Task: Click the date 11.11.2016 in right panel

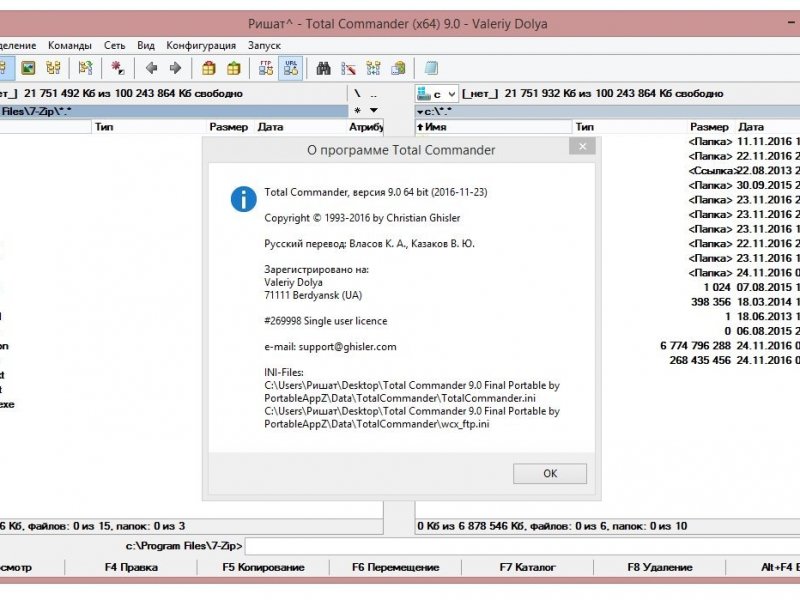Action: pyautogui.click(x=764, y=141)
